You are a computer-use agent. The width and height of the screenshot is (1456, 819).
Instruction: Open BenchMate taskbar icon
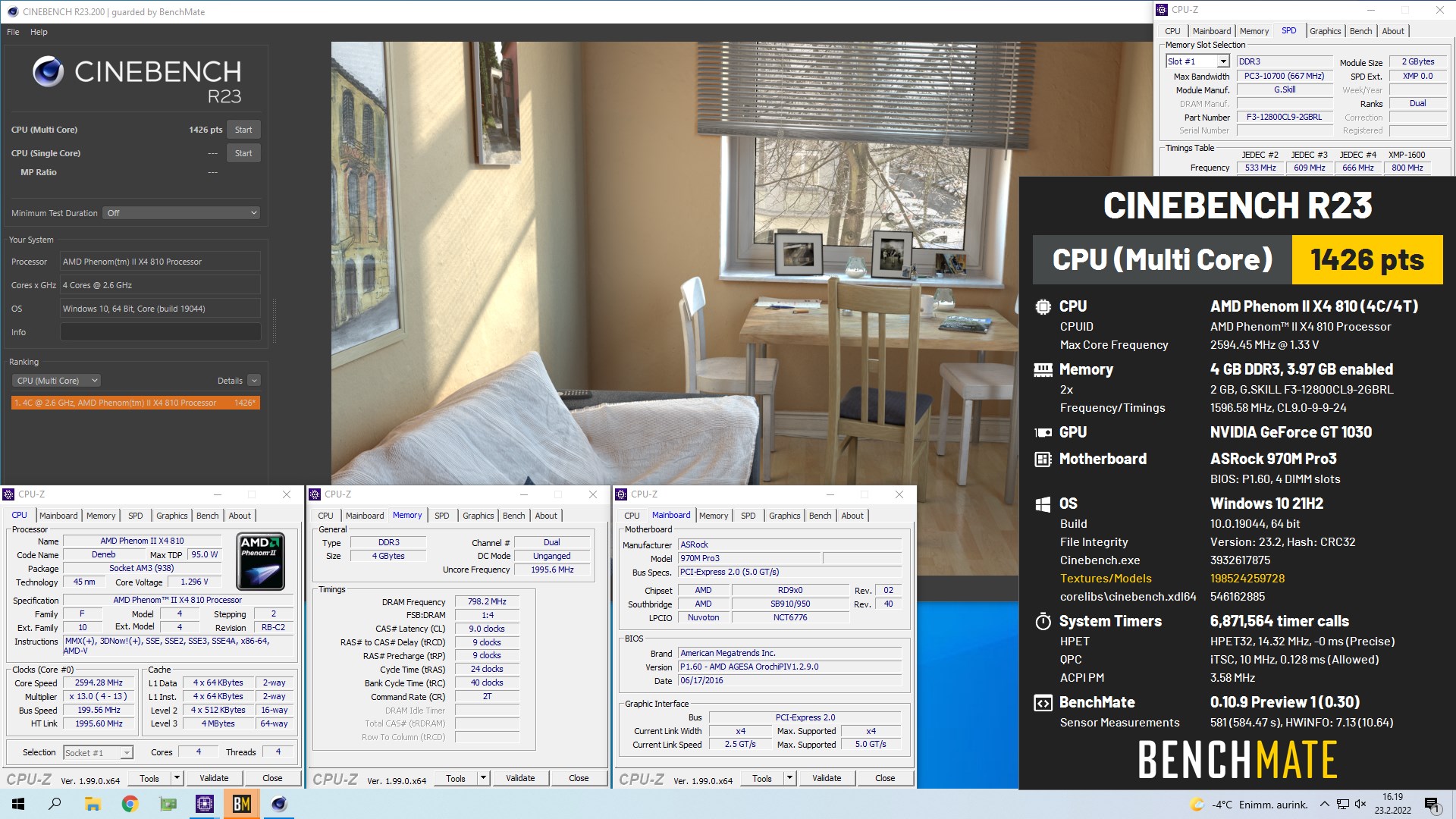click(242, 804)
